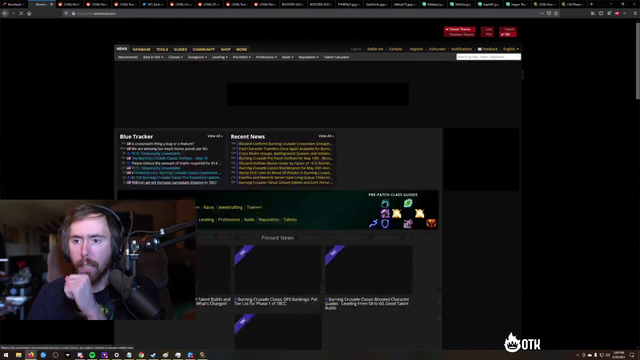This screenshot has width=640, height=360.
Task: Focus the search guides, news, database field
Action: click(x=488, y=57)
